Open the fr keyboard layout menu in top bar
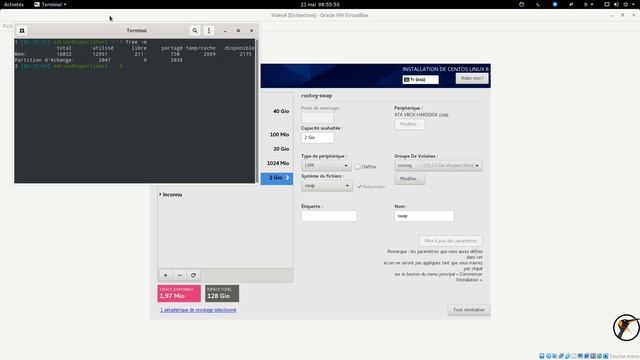Viewport: 640px width, 360px height. click(x=588, y=4)
